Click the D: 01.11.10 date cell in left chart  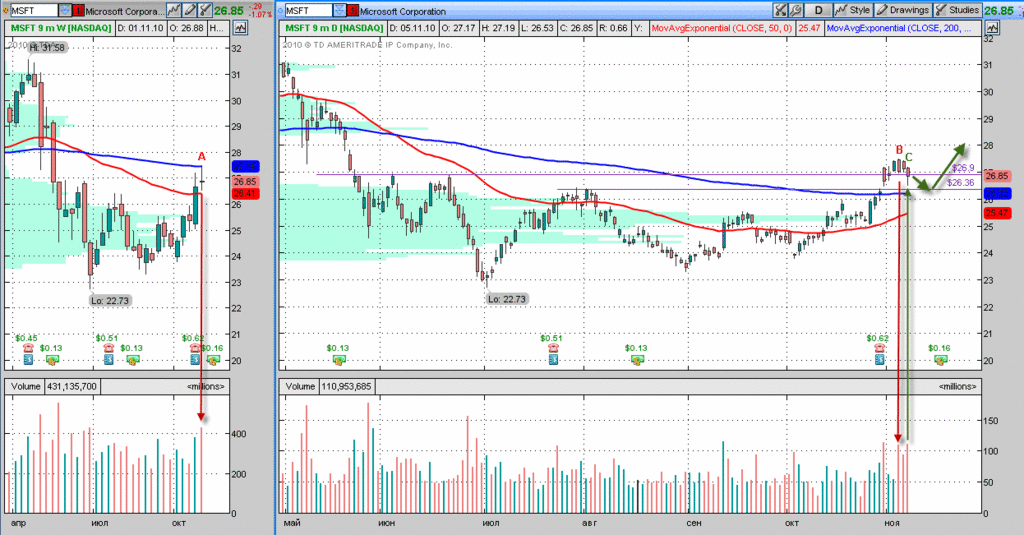pyautogui.click(x=140, y=28)
